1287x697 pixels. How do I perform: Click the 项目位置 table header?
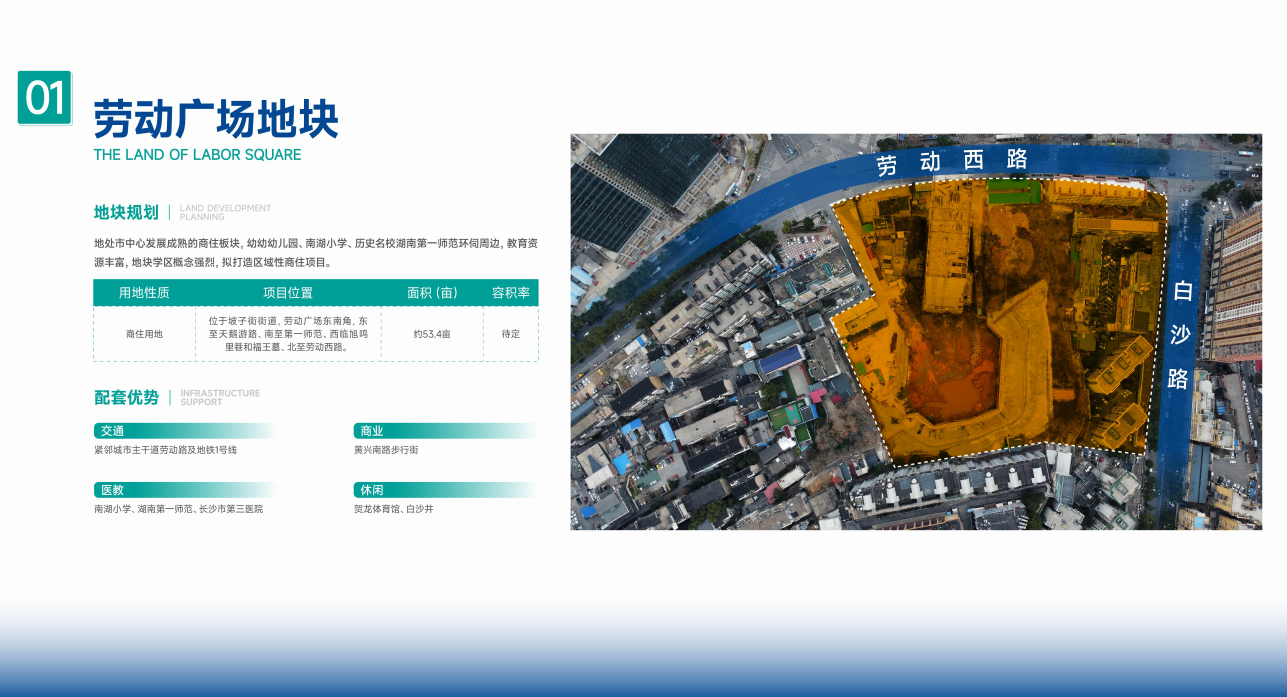[x=288, y=293]
